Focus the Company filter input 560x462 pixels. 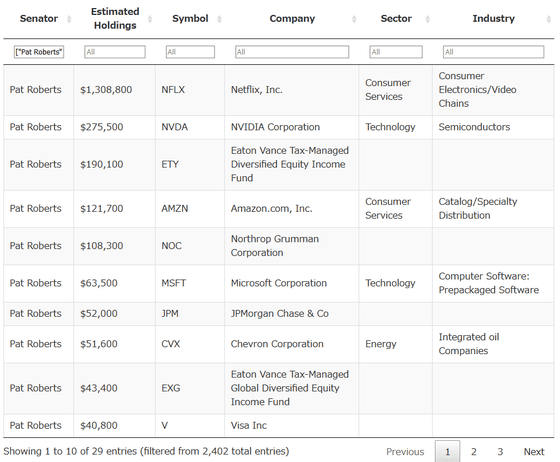coord(292,52)
